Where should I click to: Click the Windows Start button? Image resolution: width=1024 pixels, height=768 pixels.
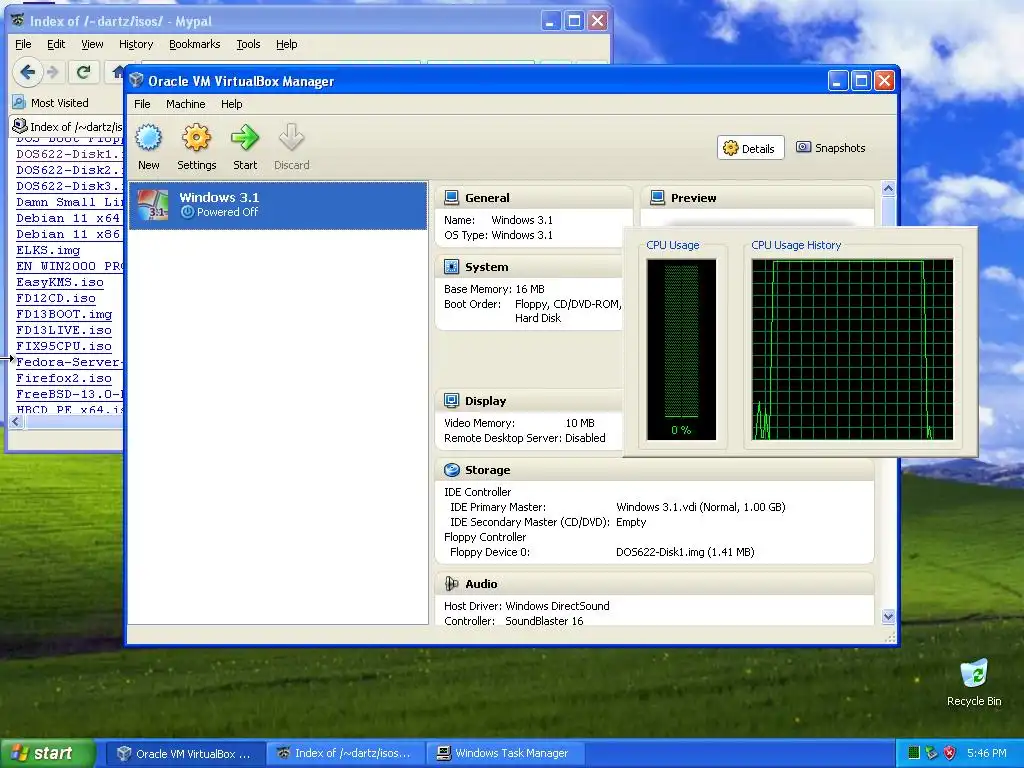pos(47,753)
